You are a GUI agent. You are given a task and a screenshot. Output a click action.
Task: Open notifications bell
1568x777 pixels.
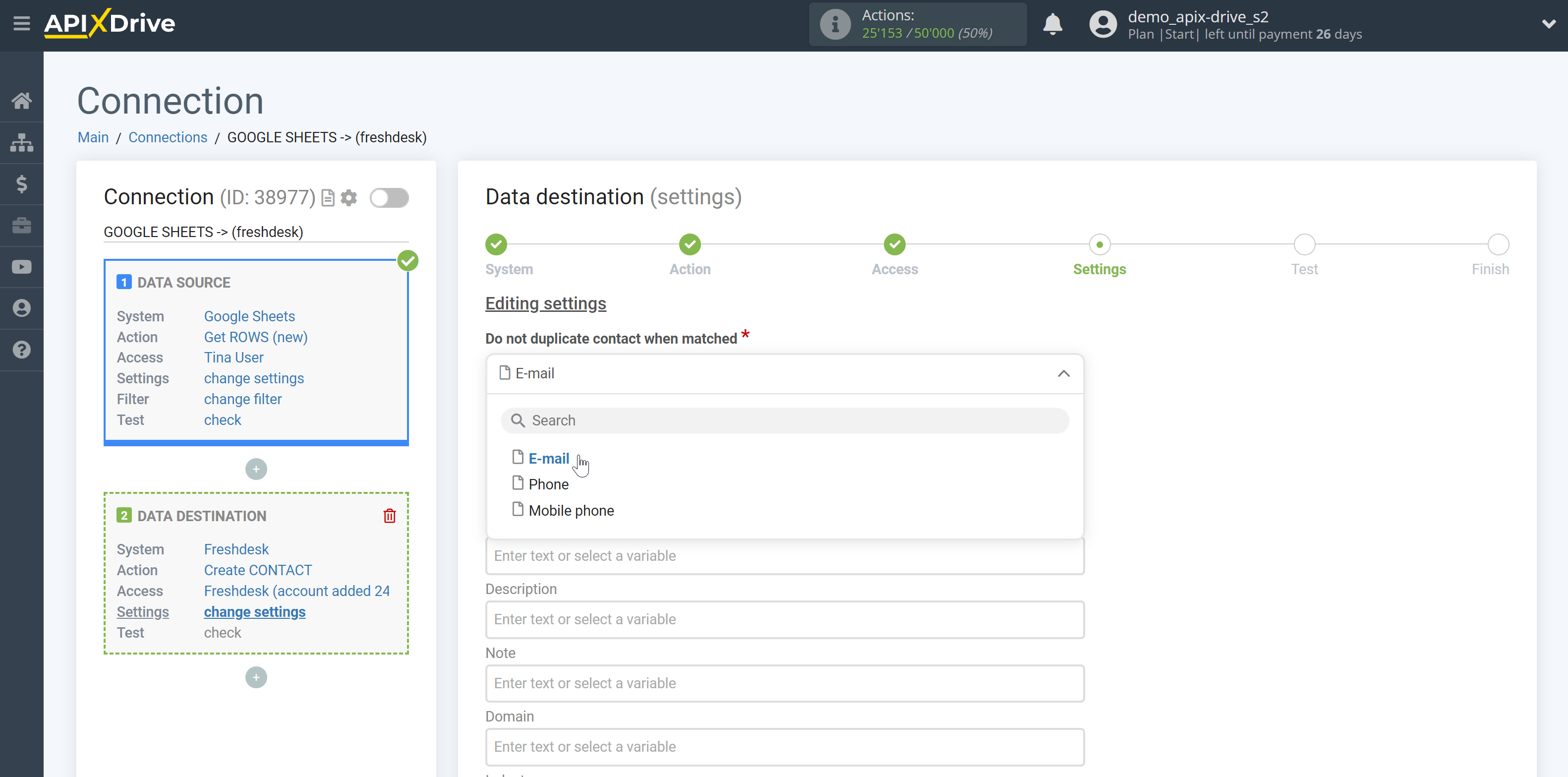tap(1052, 24)
